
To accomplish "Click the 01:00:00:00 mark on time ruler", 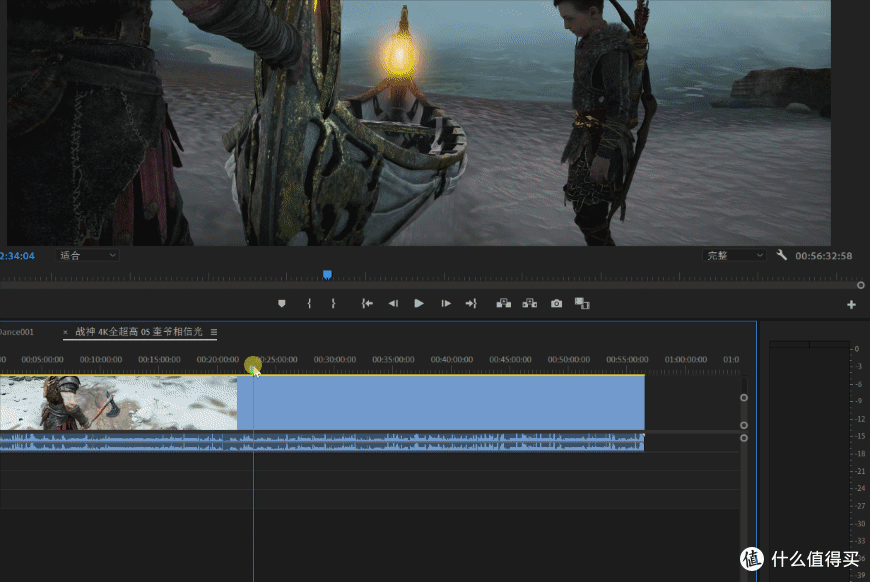I will pyautogui.click(x=686, y=360).
